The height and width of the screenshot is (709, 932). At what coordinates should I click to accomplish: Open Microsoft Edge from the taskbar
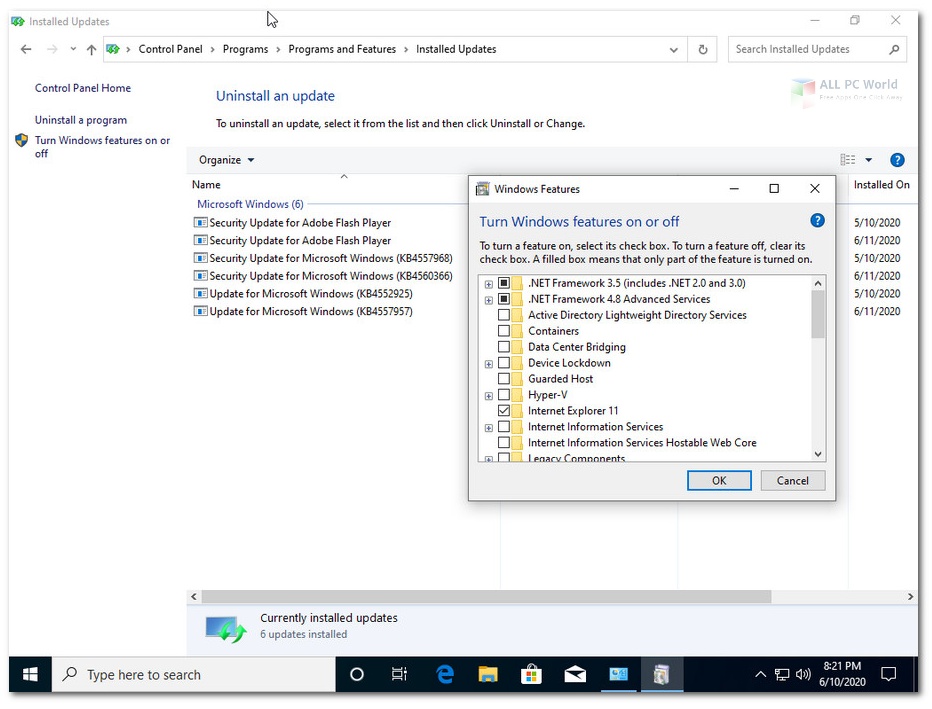point(445,674)
